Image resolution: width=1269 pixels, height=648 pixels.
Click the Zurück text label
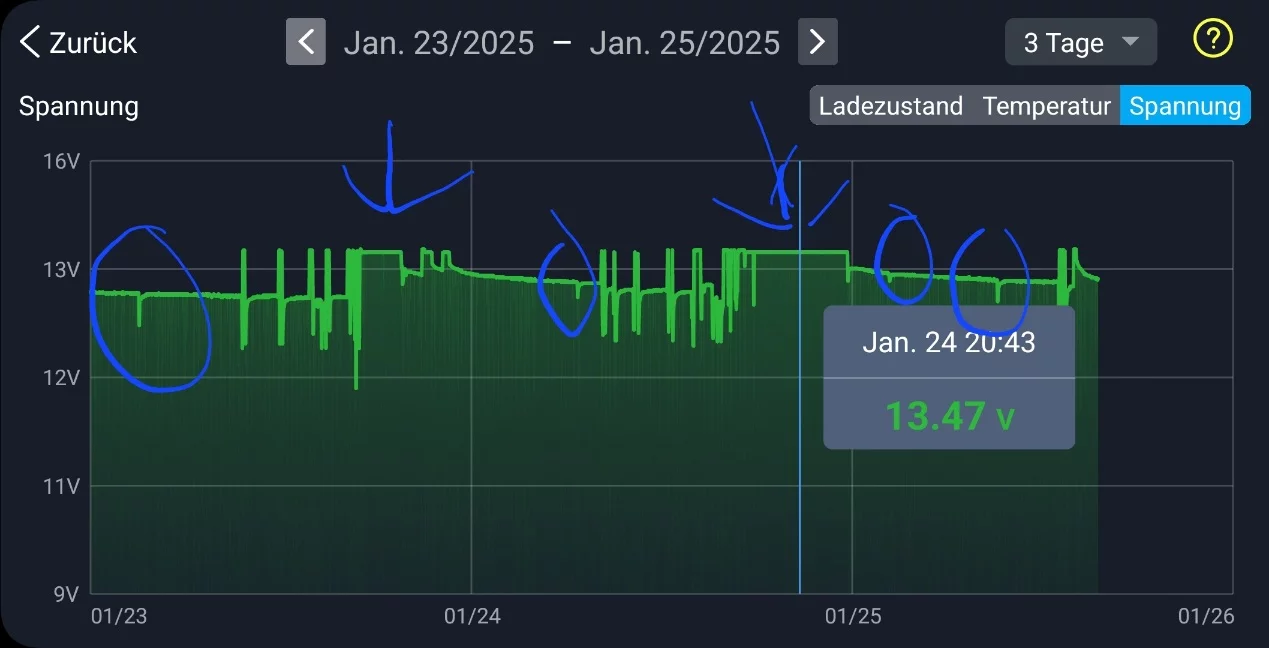(x=93, y=43)
